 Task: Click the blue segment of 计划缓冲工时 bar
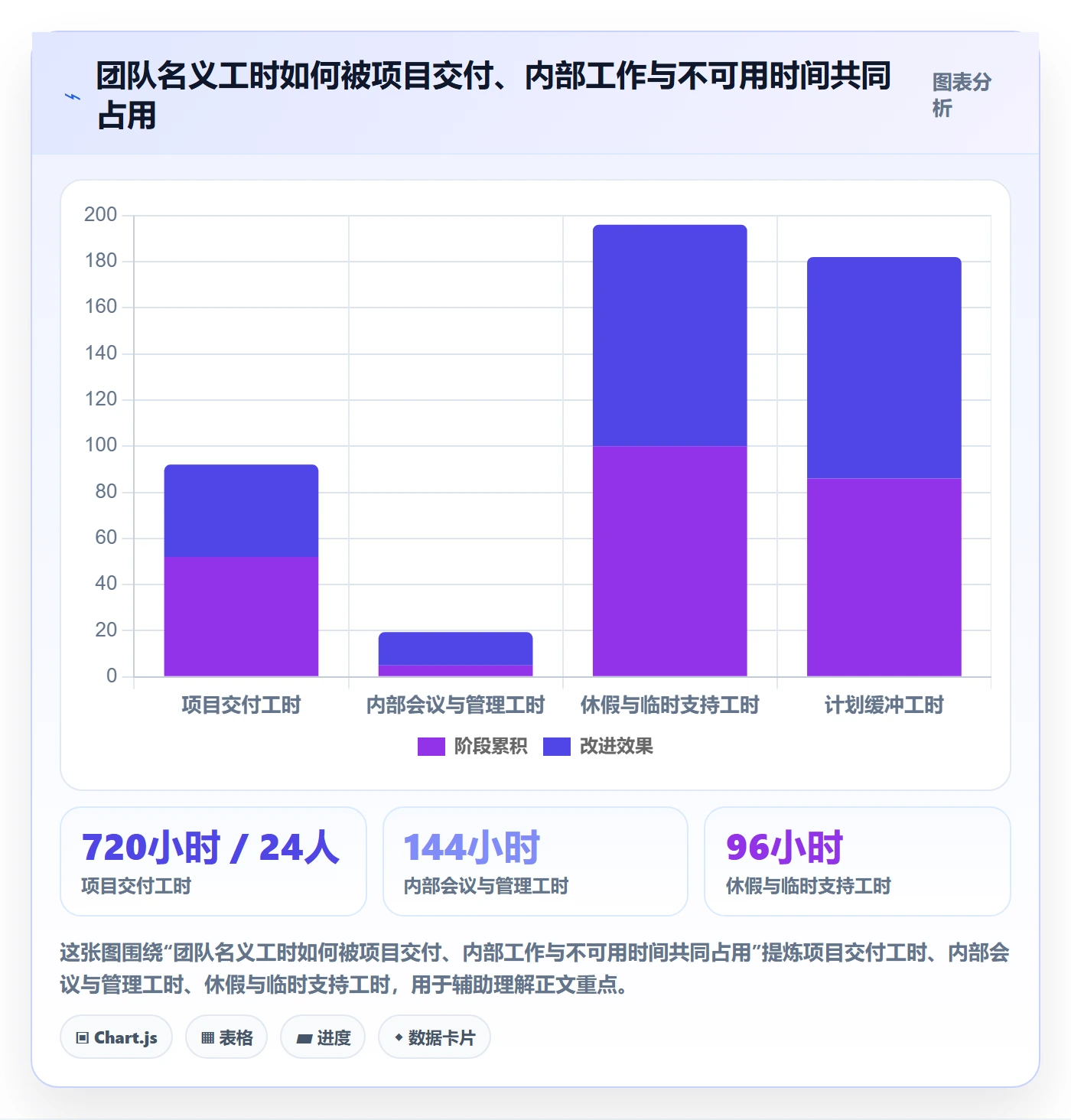pyautogui.click(x=884, y=367)
